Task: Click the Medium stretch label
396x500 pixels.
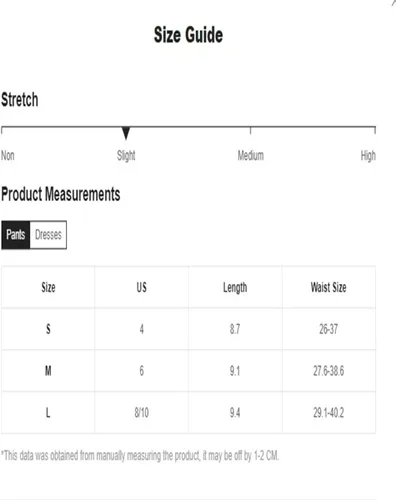Action: [x=250, y=155]
